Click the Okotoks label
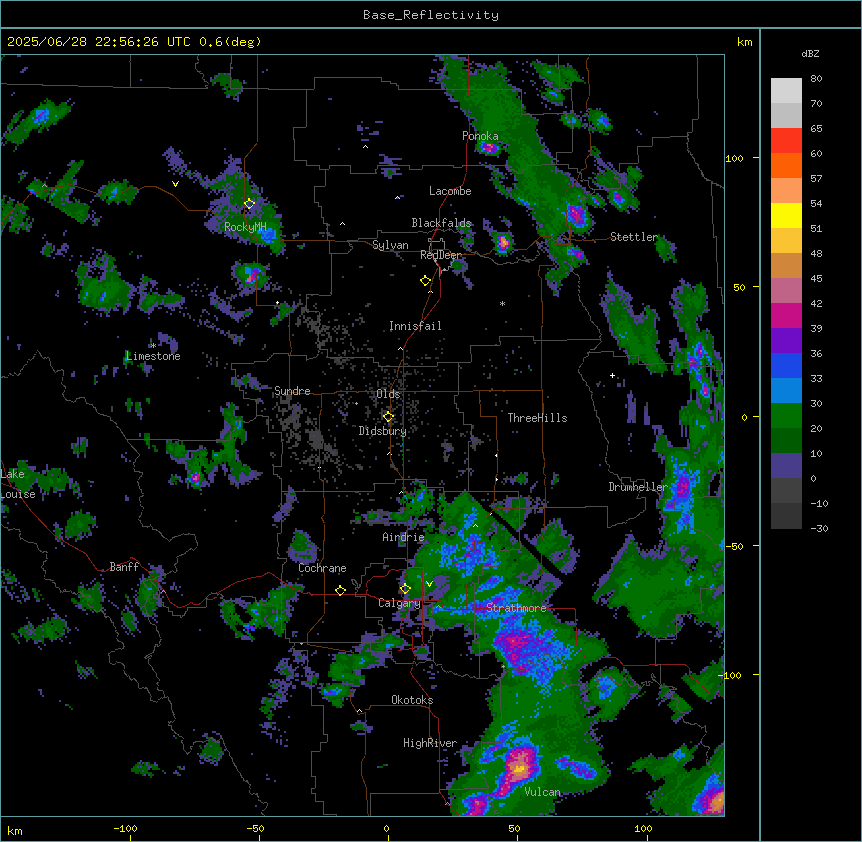Viewport: 862px width, 842px height. (412, 700)
